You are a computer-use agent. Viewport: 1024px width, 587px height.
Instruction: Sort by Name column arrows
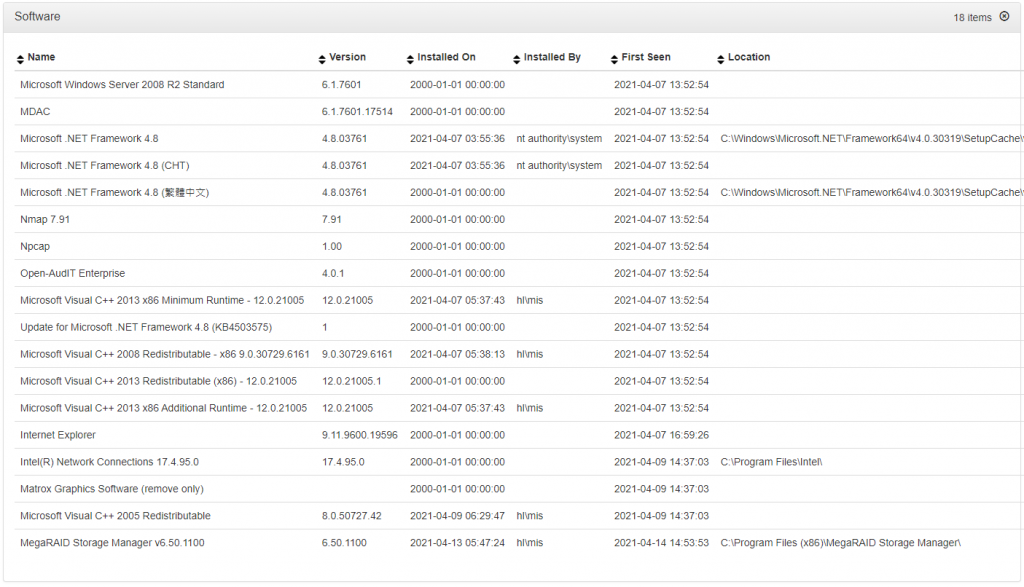(20, 59)
